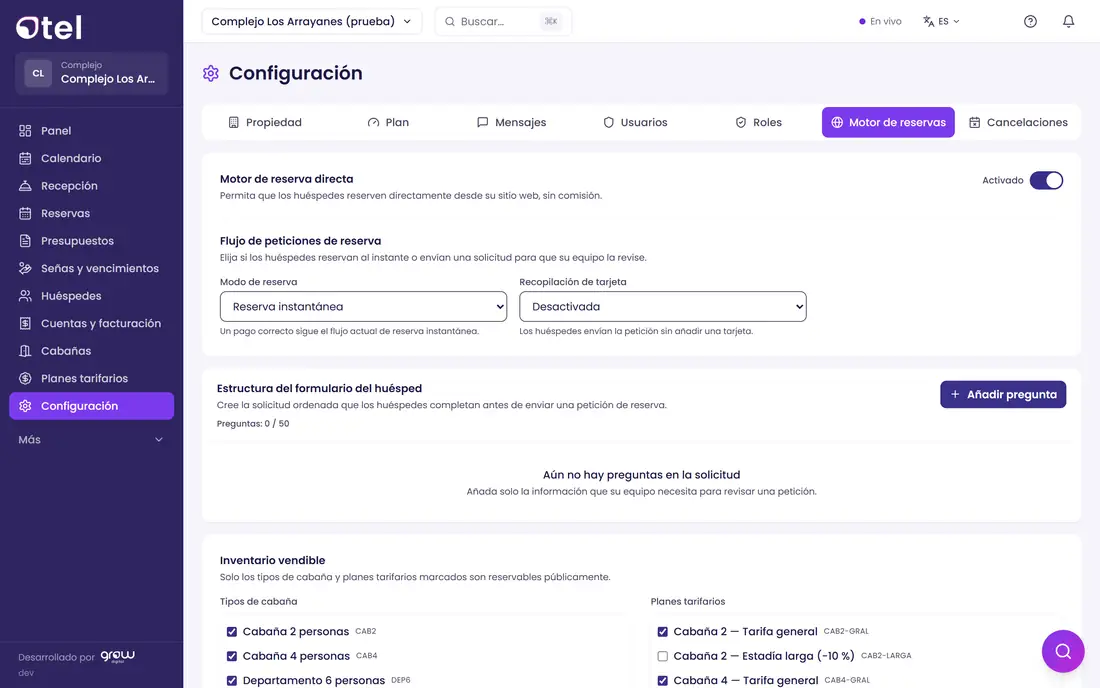The image size is (1100, 688).
Task: Select the Señas y vencimientos icon
Action: tap(25, 268)
